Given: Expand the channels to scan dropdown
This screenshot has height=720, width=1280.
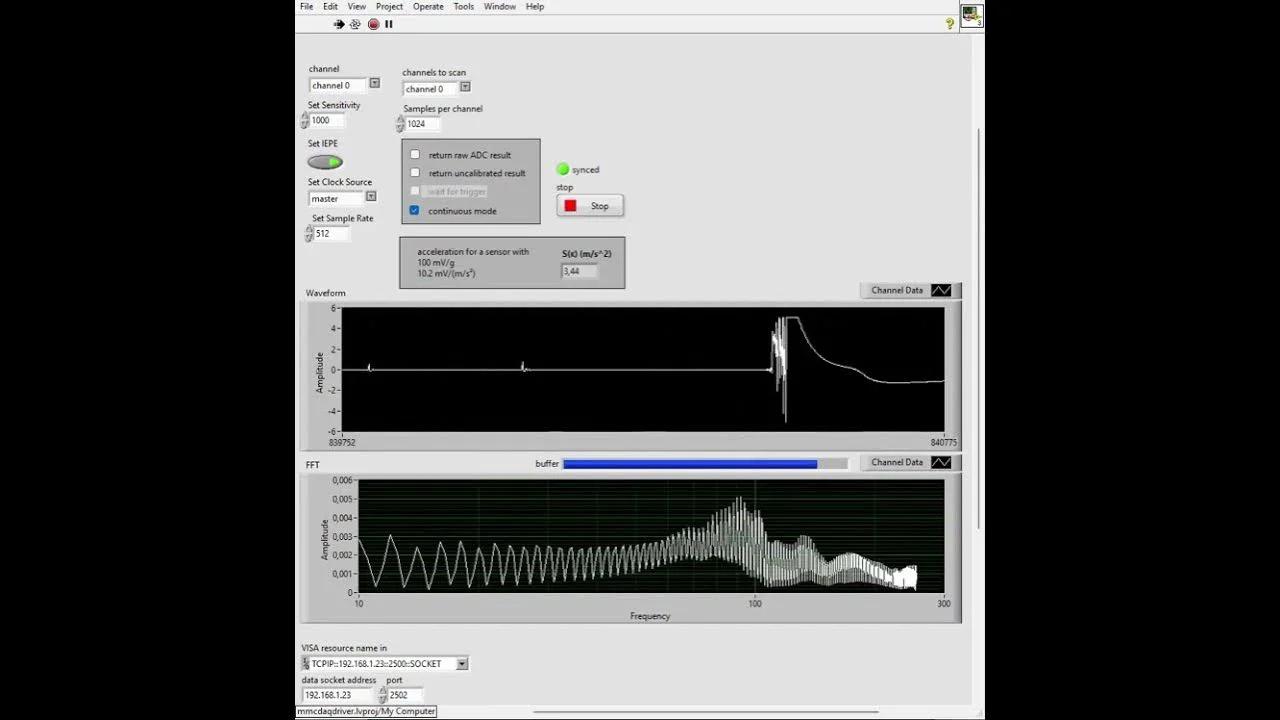Looking at the screenshot, I should [465, 88].
